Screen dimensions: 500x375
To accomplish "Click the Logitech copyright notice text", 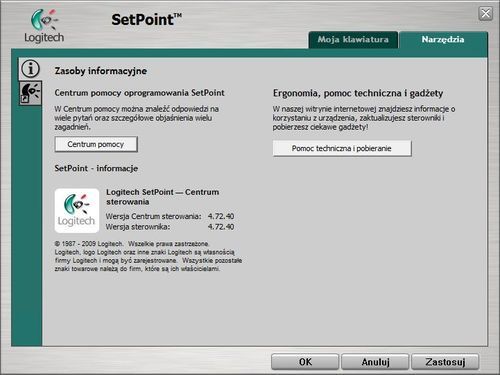I will (148, 256).
